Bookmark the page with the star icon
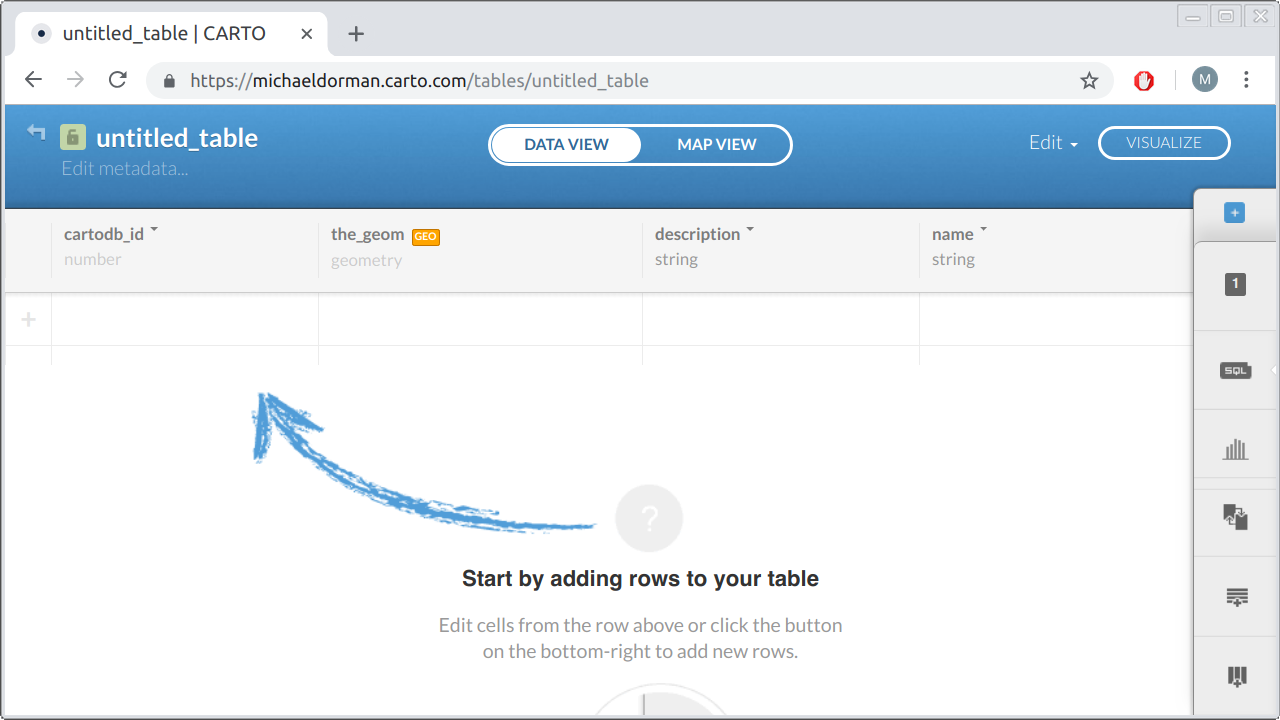The width and height of the screenshot is (1280, 720). (1089, 80)
